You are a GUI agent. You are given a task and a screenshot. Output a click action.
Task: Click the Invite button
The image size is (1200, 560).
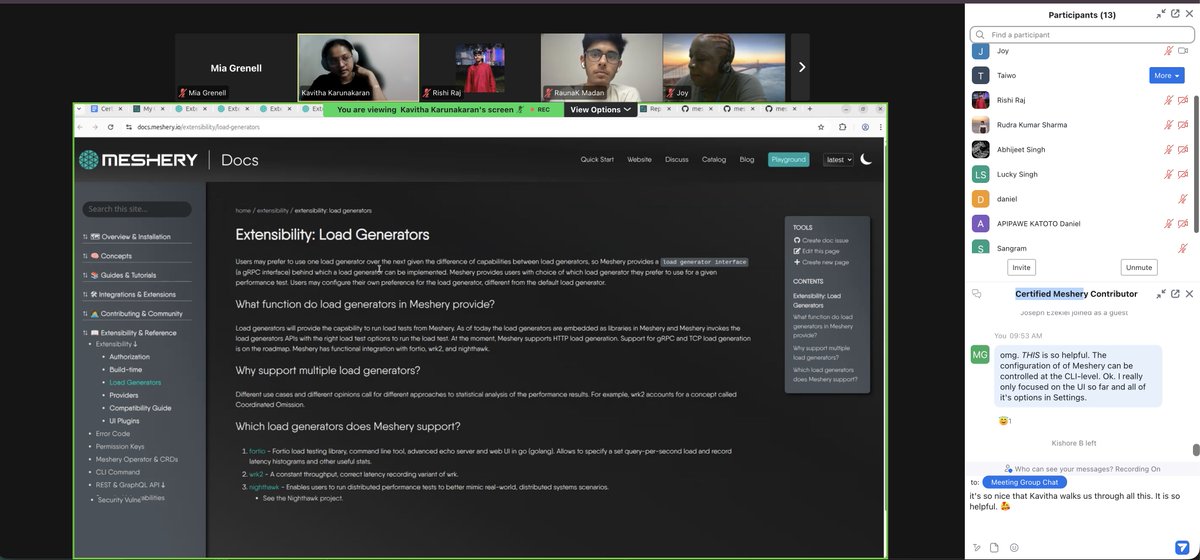click(x=1021, y=267)
